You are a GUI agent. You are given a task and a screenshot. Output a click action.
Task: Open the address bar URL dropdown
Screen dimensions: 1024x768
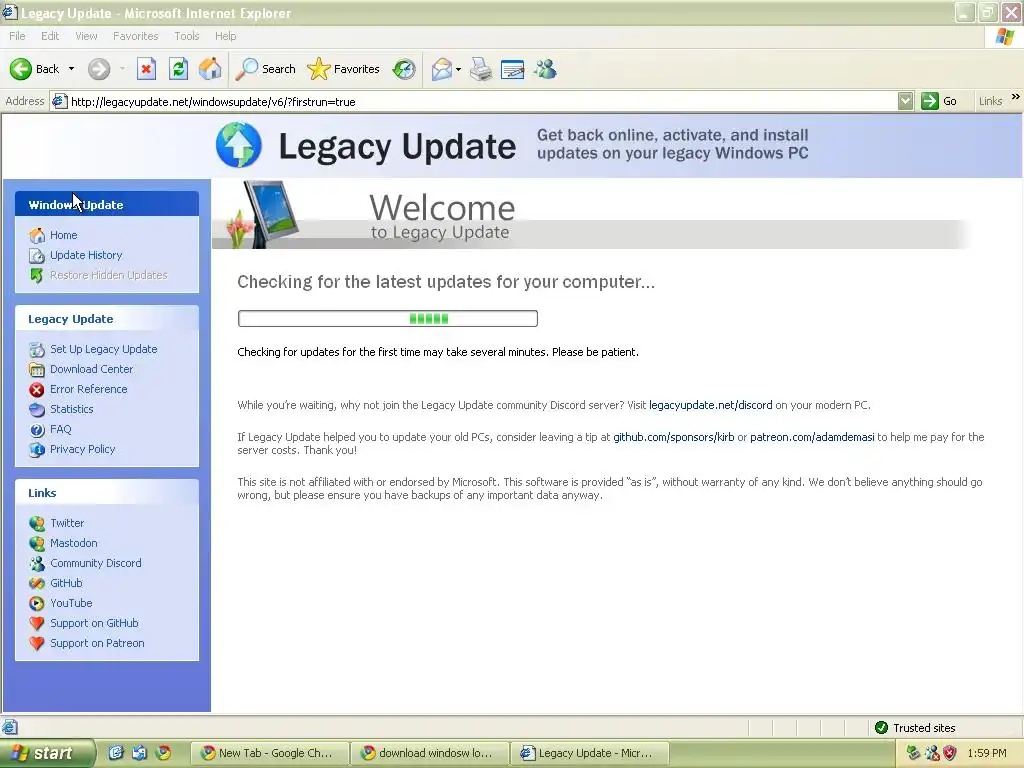[905, 101]
